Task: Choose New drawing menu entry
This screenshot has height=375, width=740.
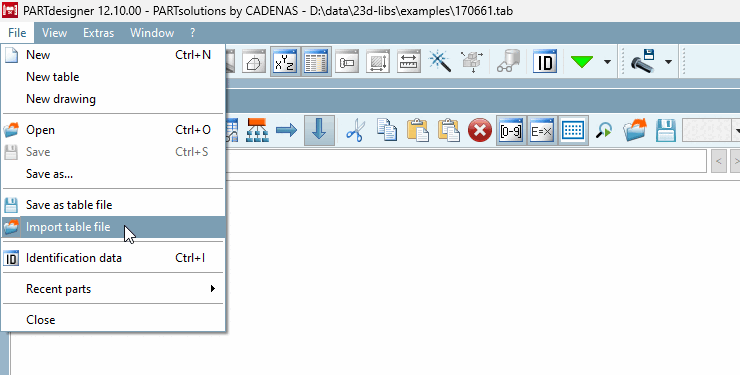Action: tap(113, 99)
